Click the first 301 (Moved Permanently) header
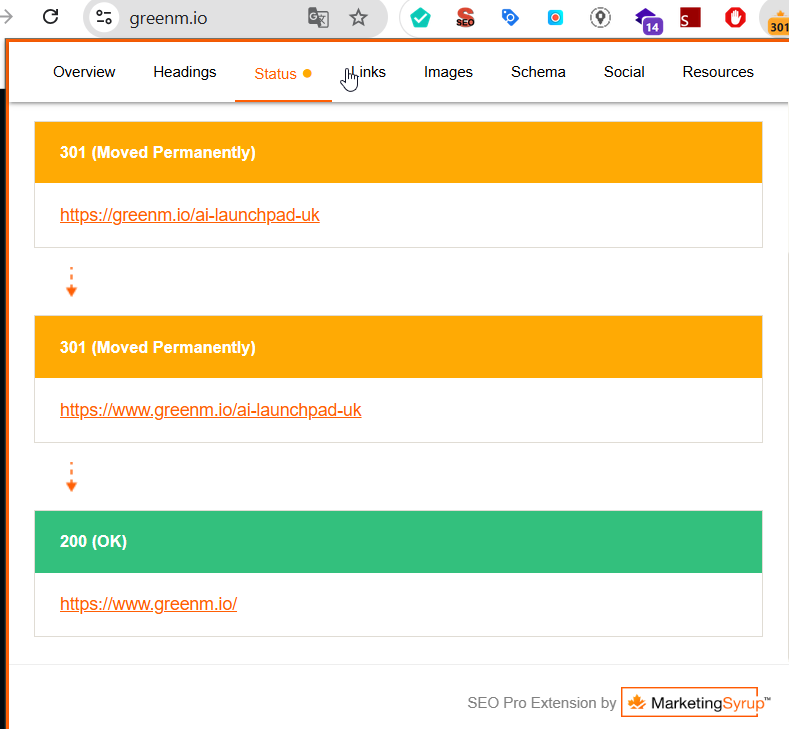Image resolution: width=789 pixels, height=729 pixels. [398, 152]
